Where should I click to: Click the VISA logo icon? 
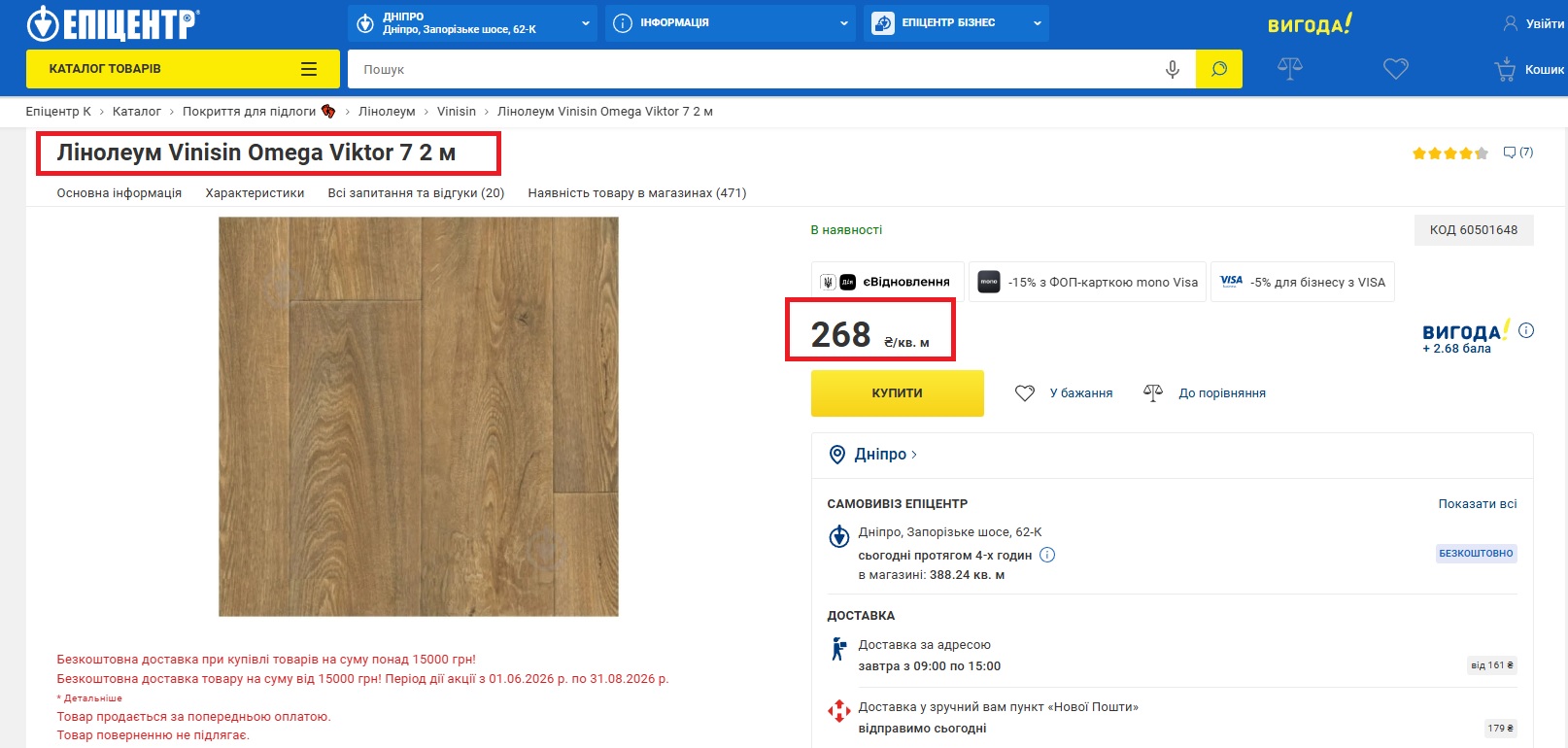click(x=1231, y=281)
